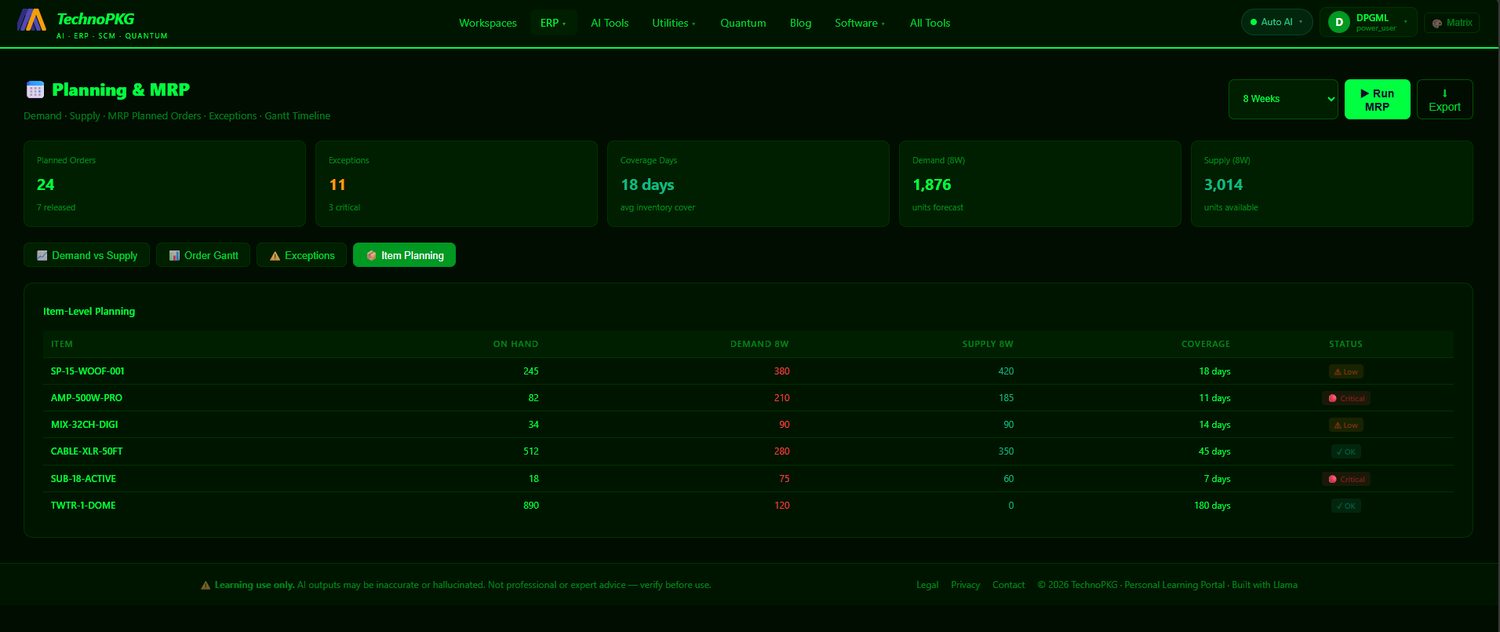Click the Critical status badge for AMP-500W-PRO
This screenshot has width=1500, height=632.
[1345, 398]
